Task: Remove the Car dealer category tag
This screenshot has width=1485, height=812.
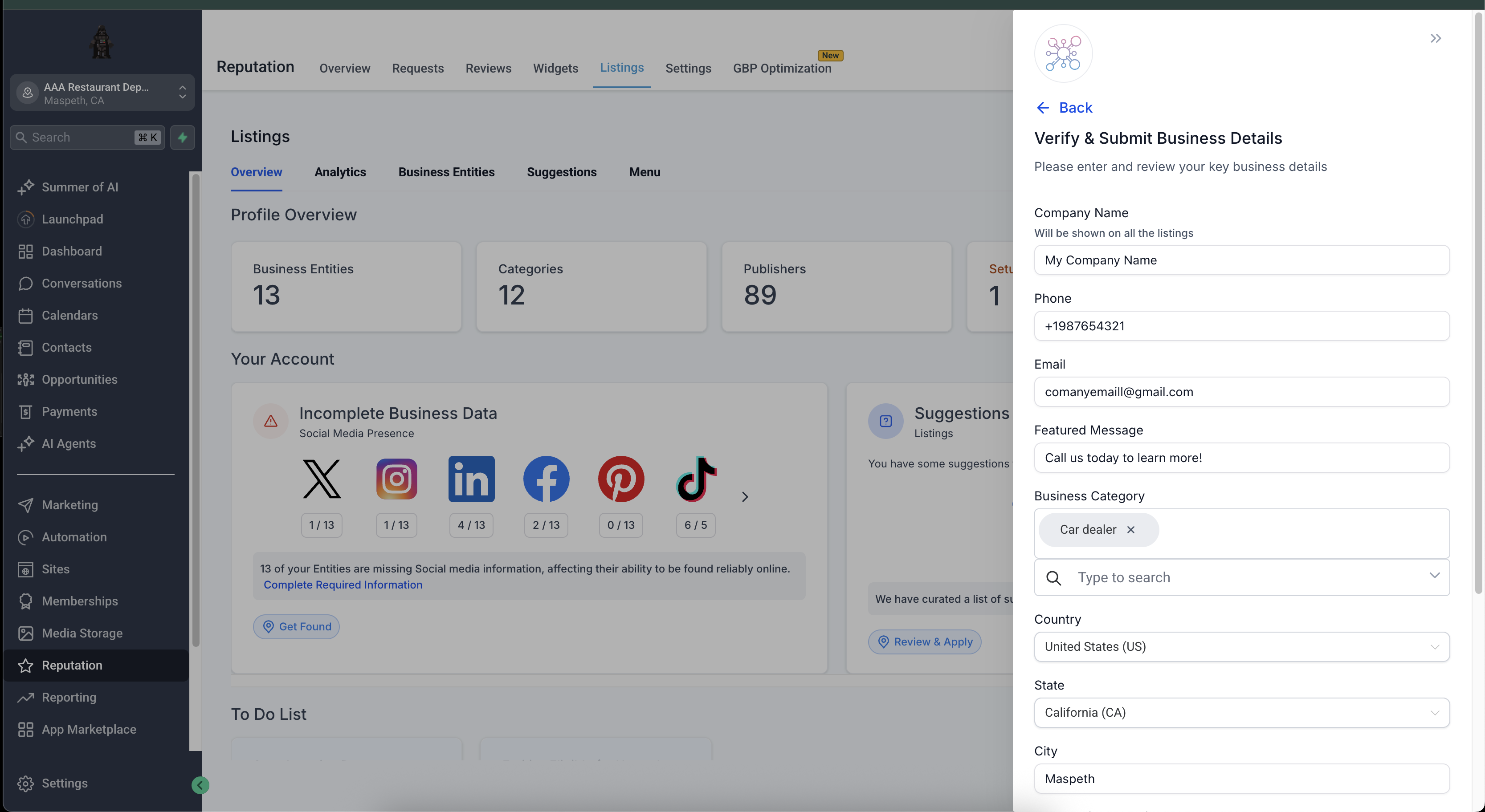Action: (x=1130, y=530)
